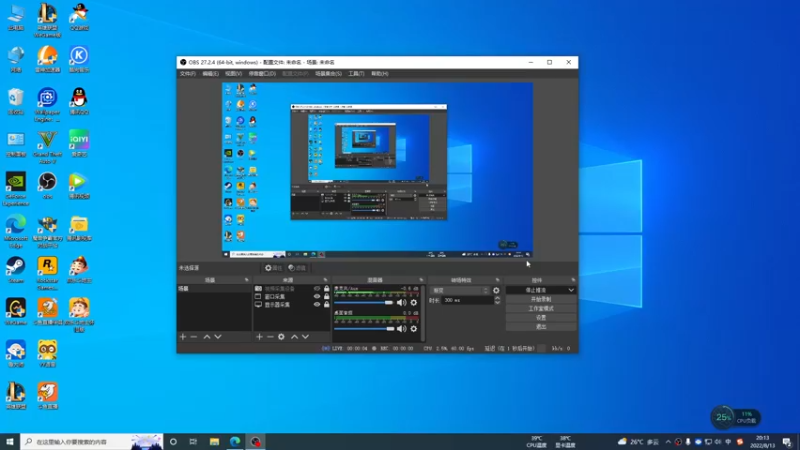Open OBS 设置 settings button
The width and height of the screenshot is (800, 450).
tap(541, 318)
